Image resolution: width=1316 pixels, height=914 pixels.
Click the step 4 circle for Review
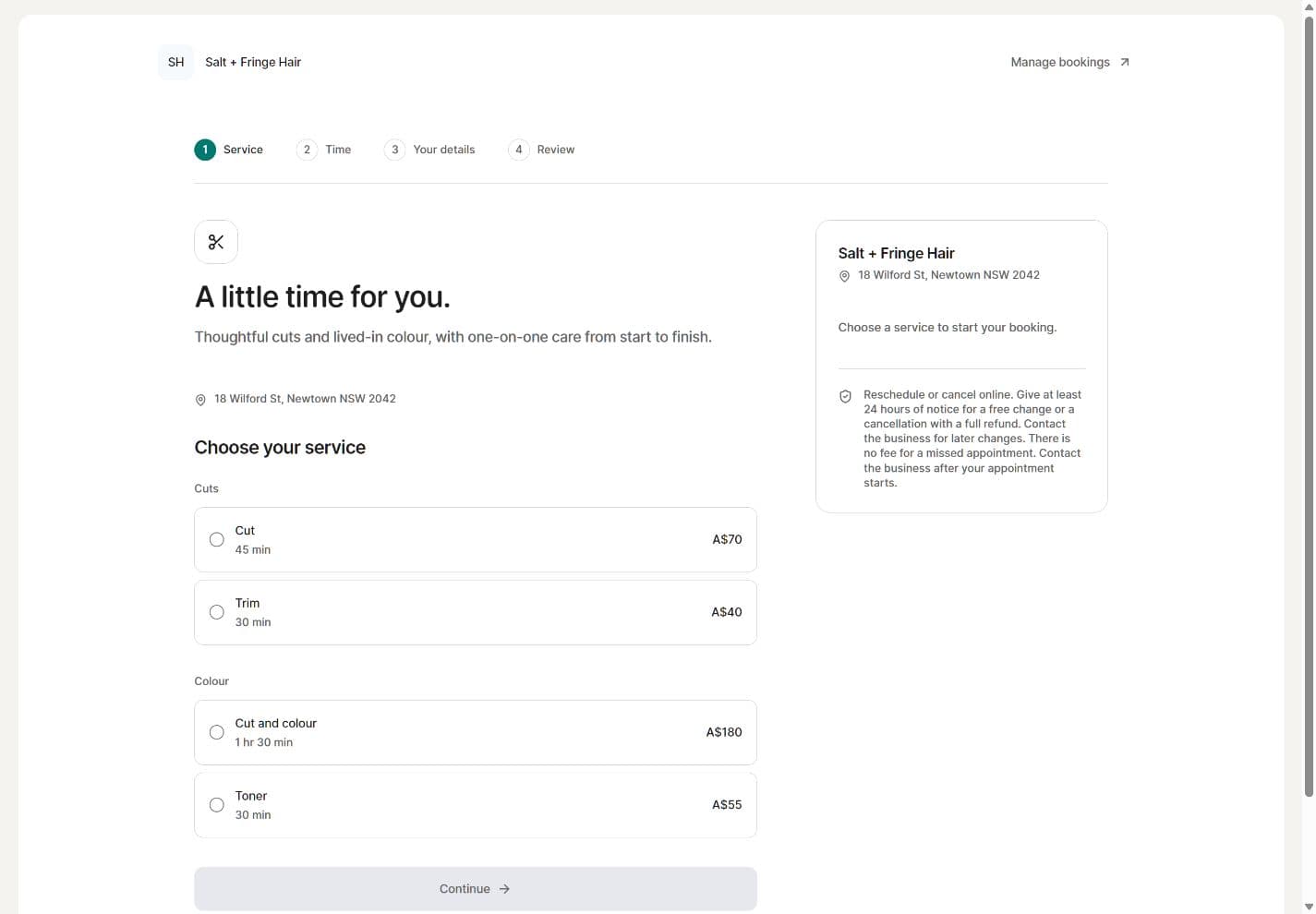click(x=519, y=150)
